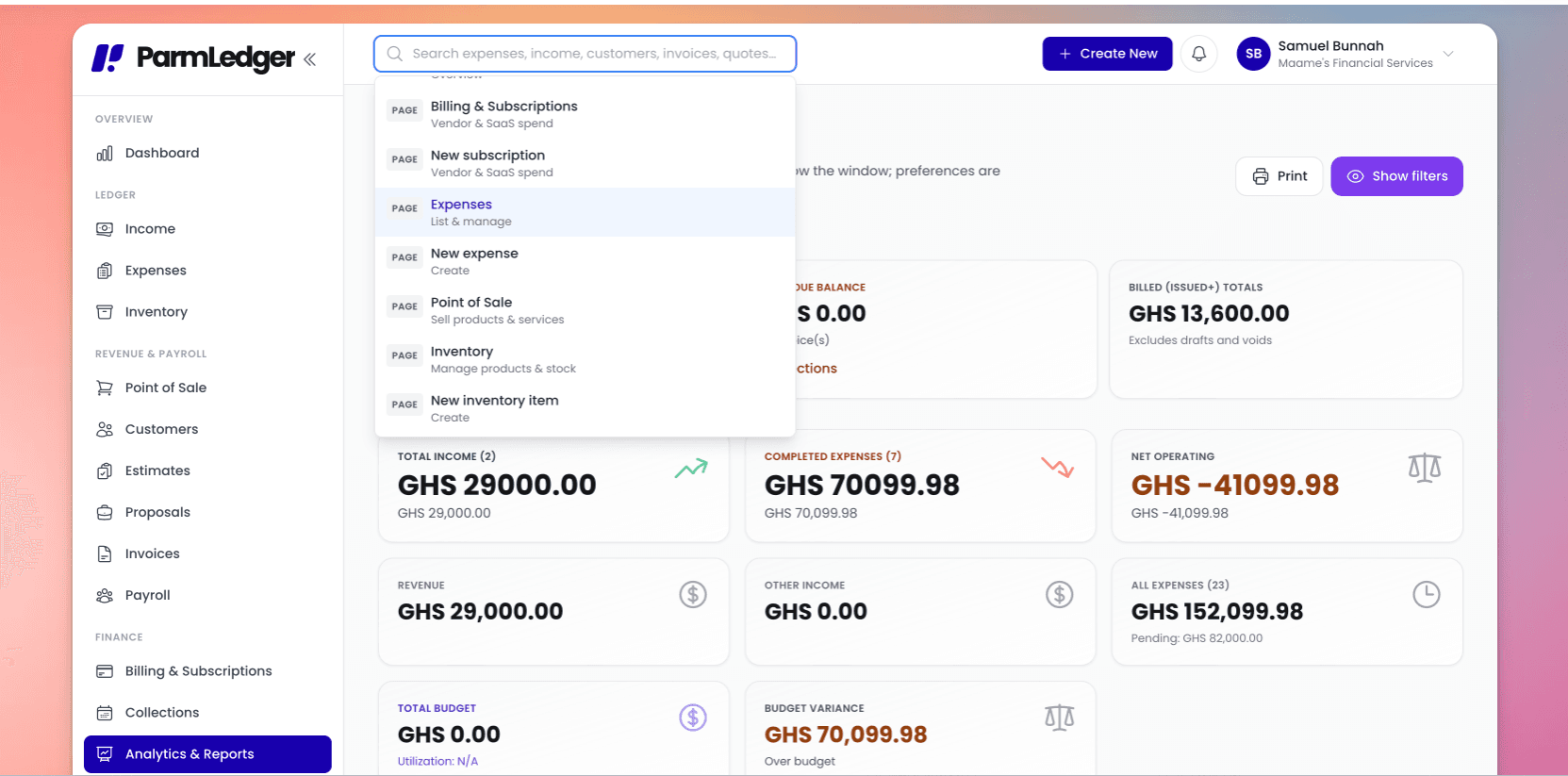Click the Point of Sale cart icon
1568x776 pixels.
click(x=105, y=388)
